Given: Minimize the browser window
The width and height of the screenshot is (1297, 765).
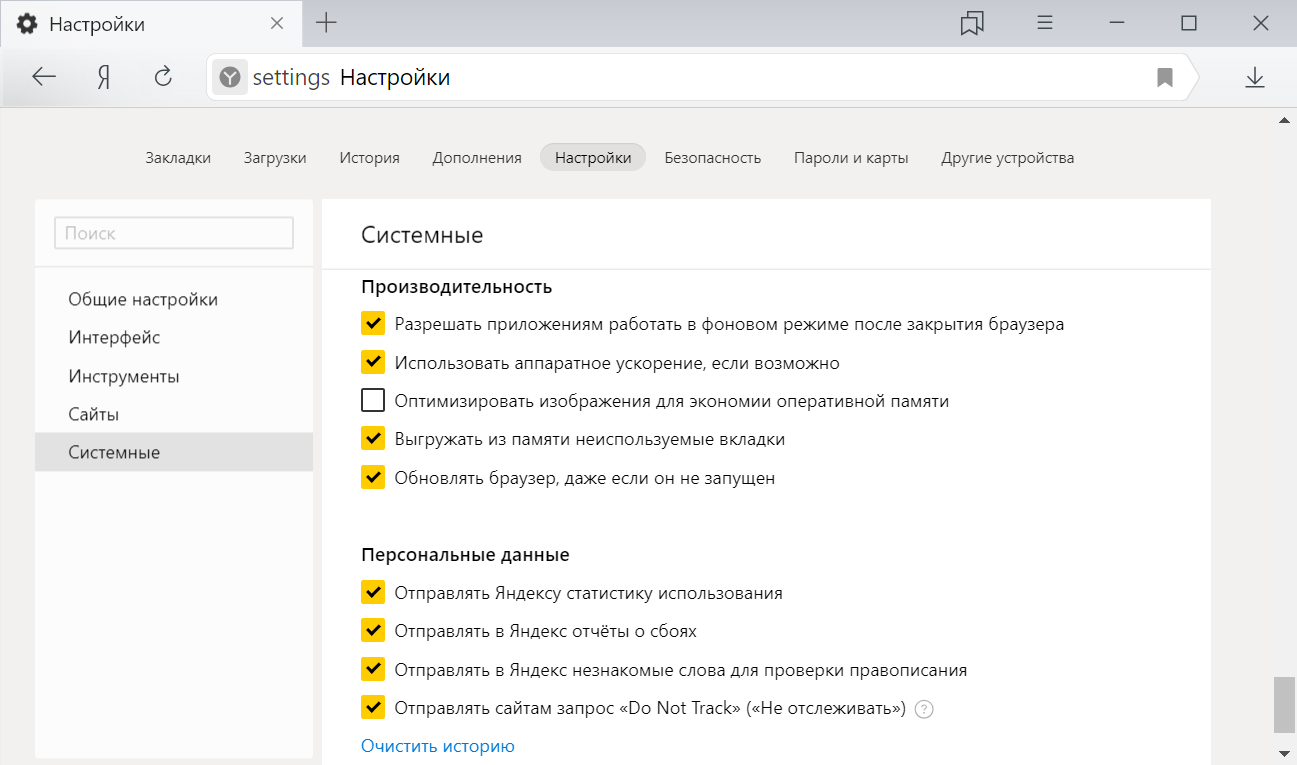Looking at the screenshot, I should (x=1118, y=23).
